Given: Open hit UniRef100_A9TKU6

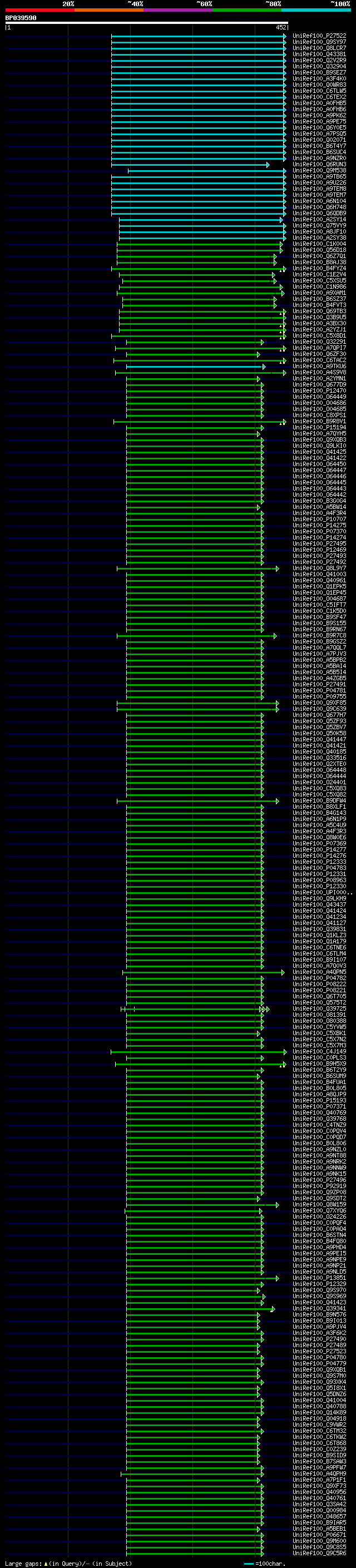Looking at the screenshot, I should 319,367.
